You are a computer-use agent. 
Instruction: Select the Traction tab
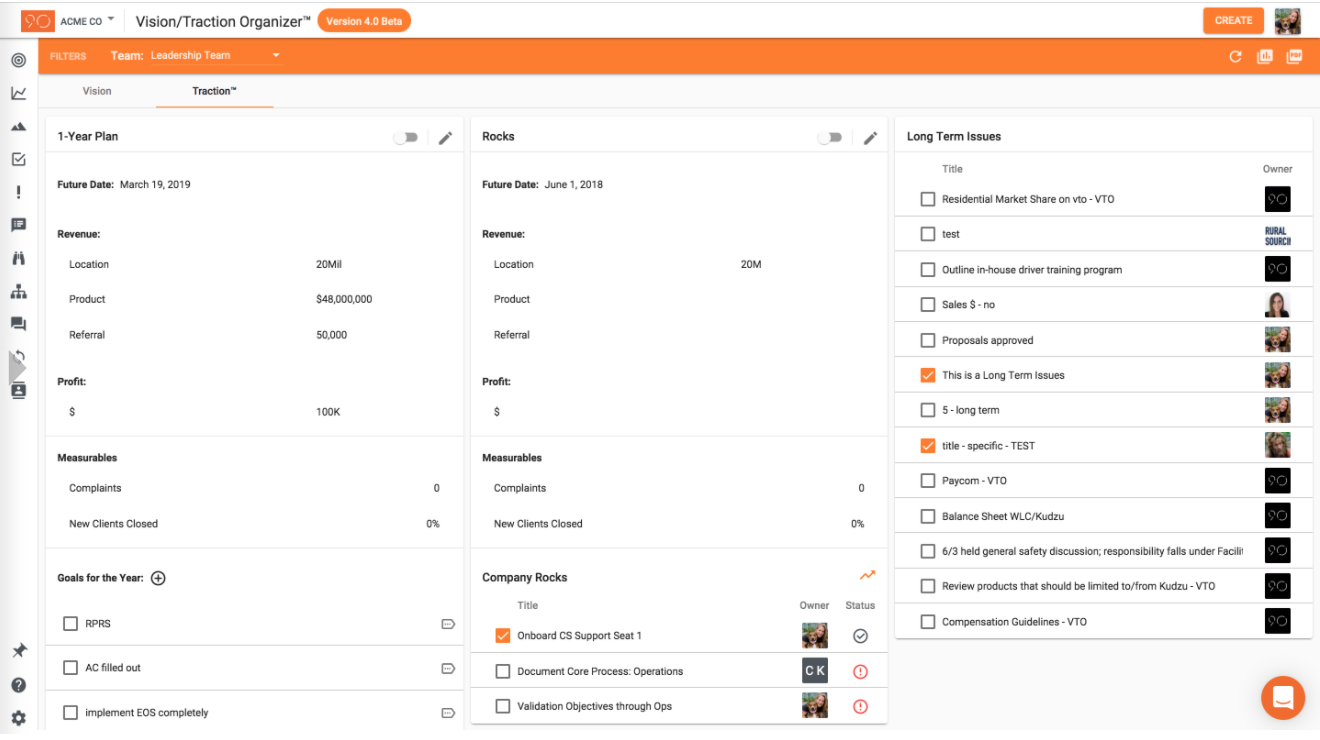pyautogui.click(x=214, y=91)
